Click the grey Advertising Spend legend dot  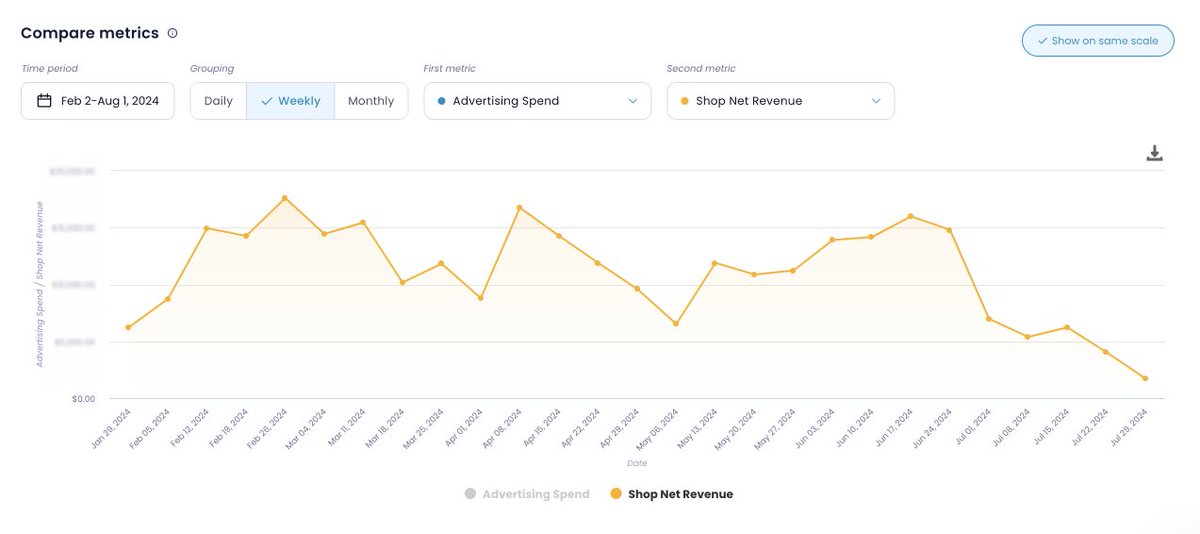(x=470, y=494)
